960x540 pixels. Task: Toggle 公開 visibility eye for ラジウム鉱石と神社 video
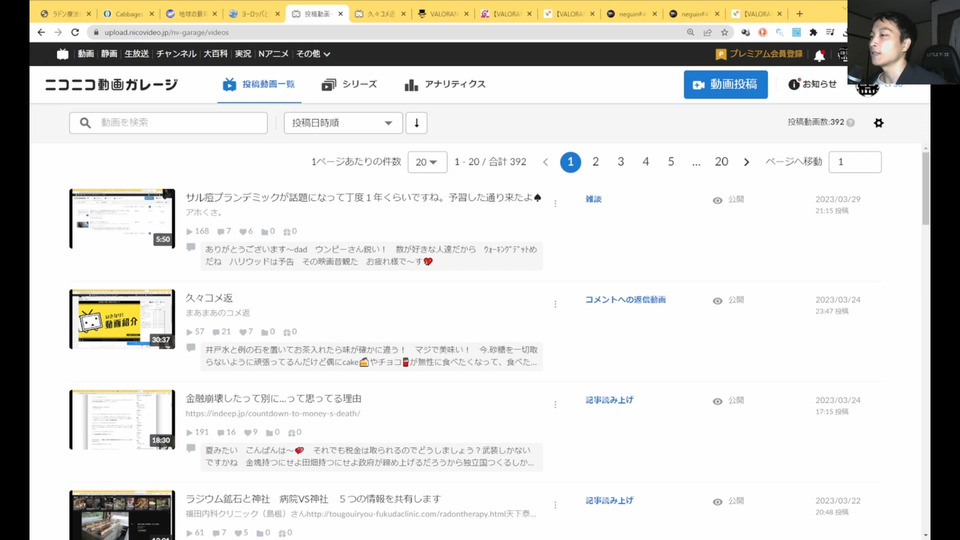[718, 501]
